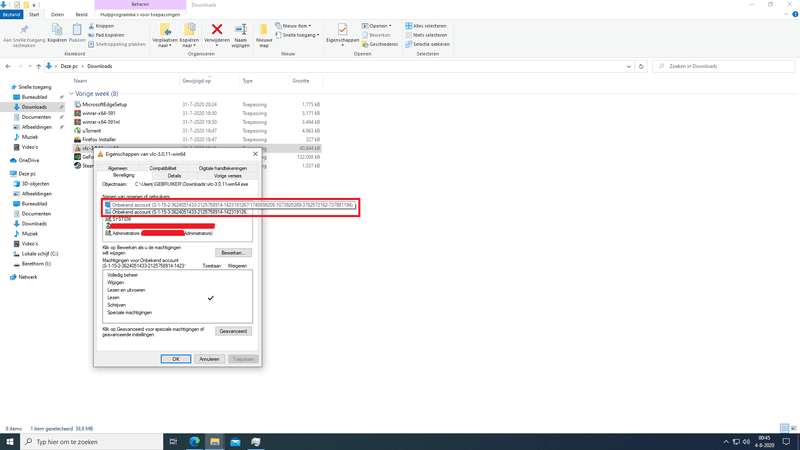Confirm the dialog with OK

(176, 359)
